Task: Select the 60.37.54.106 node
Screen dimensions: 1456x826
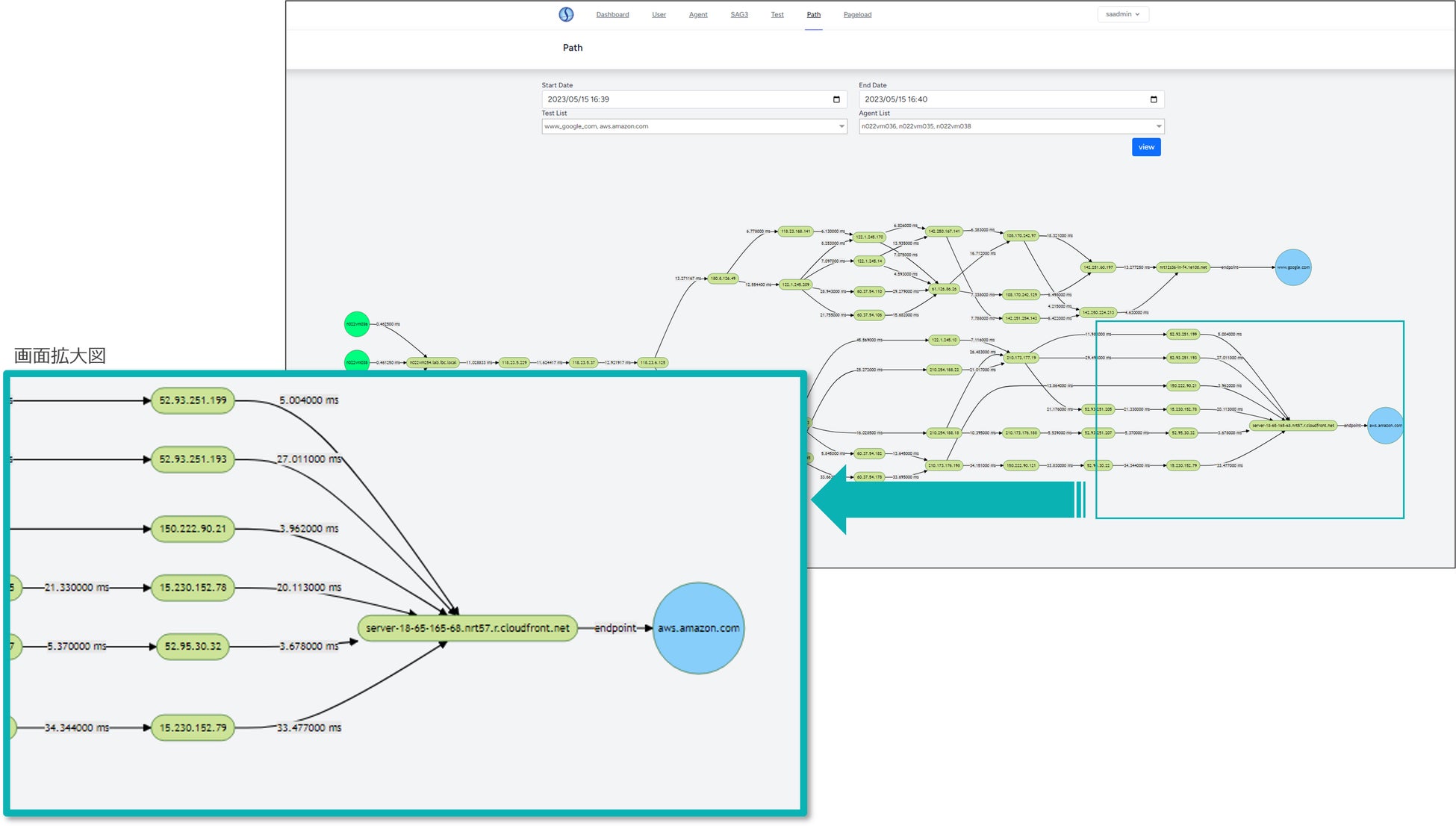Action: (x=869, y=315)
